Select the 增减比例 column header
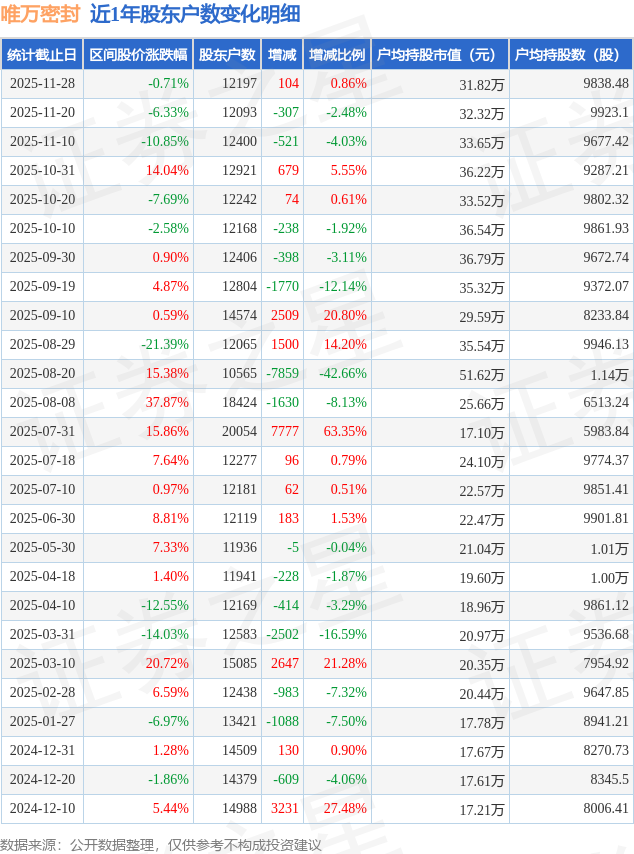This screenshot has height=854, width=634. (337, 55)
